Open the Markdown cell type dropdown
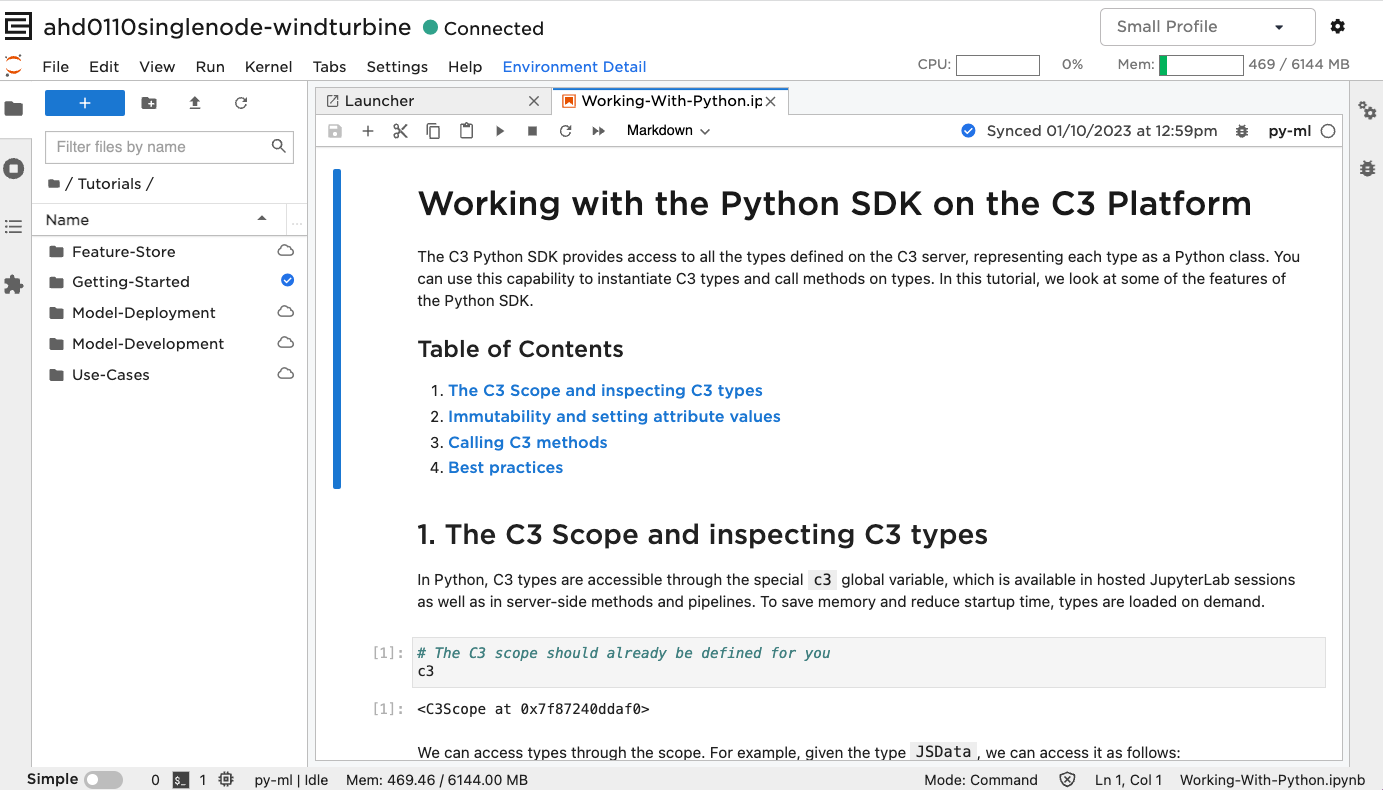Image resolution: width=1383 pixels, height=790 pixels. pyautogui.click(x=668, y=131)
